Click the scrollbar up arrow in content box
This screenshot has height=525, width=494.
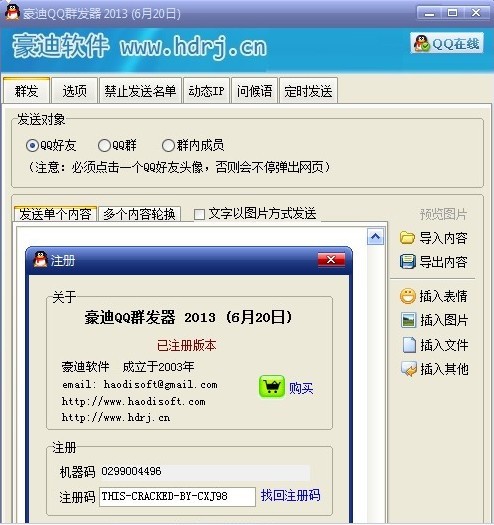point(375,237)
